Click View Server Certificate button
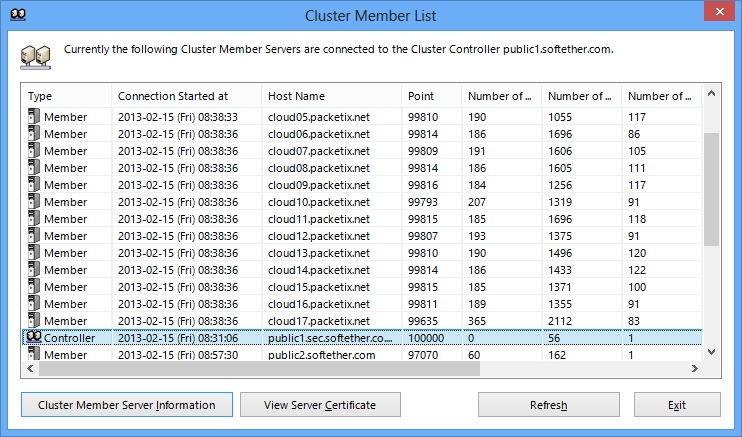This screenshot has width=742, height=437. tap(320, 405)
